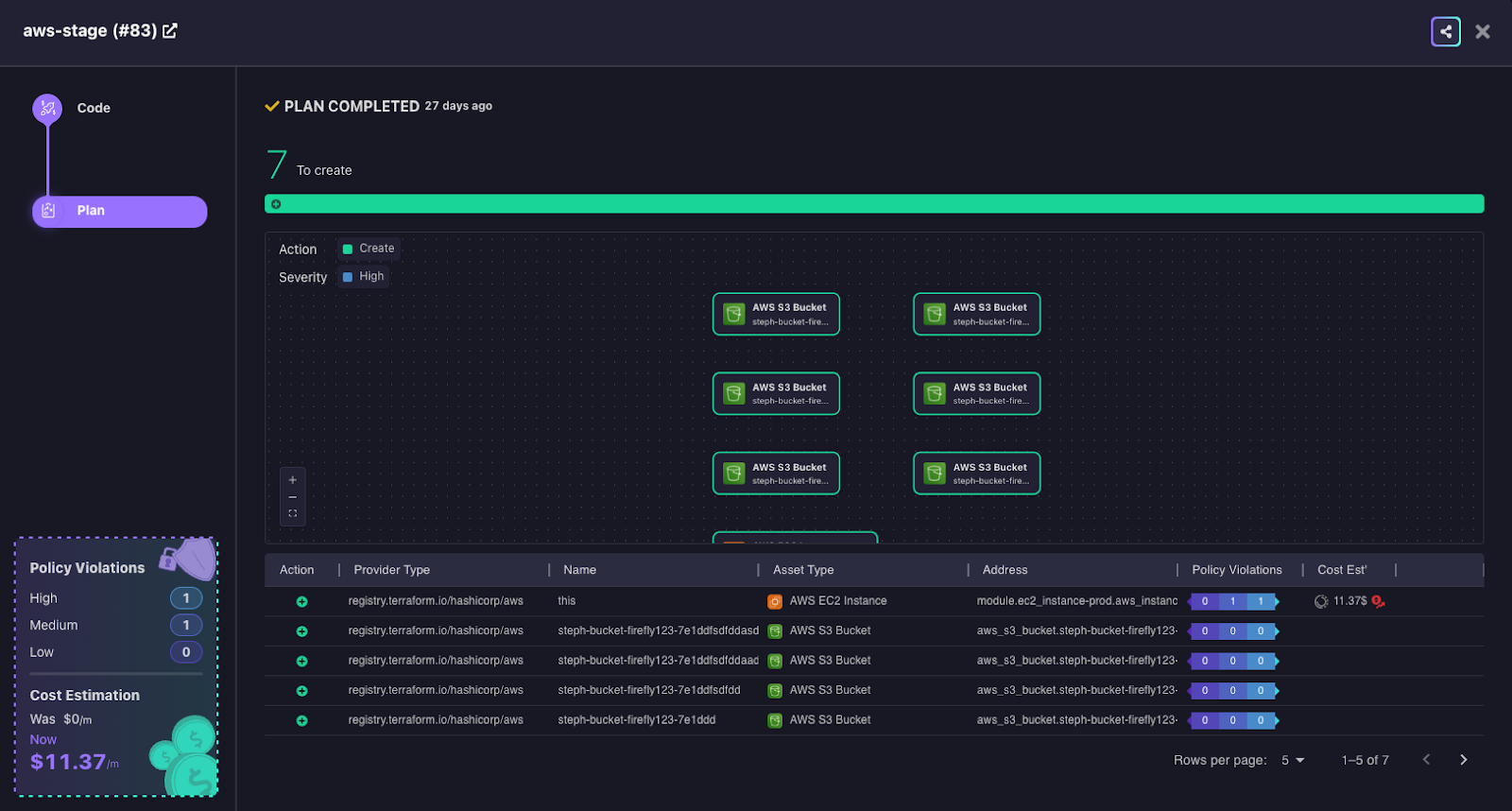Screen dimensions: 1512x811
Task: Toggle the High severity legend chip
Action: (x=364, y=277)
